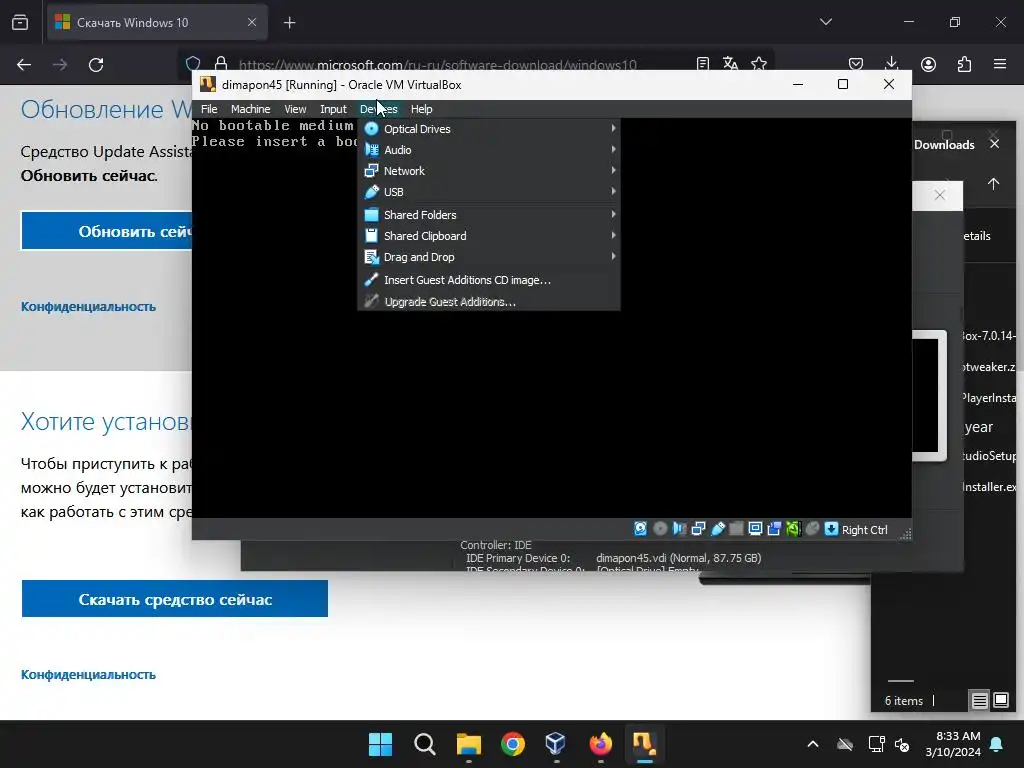Click the VirtualBox window title icon
The image size is (1024, 768).
208,84
